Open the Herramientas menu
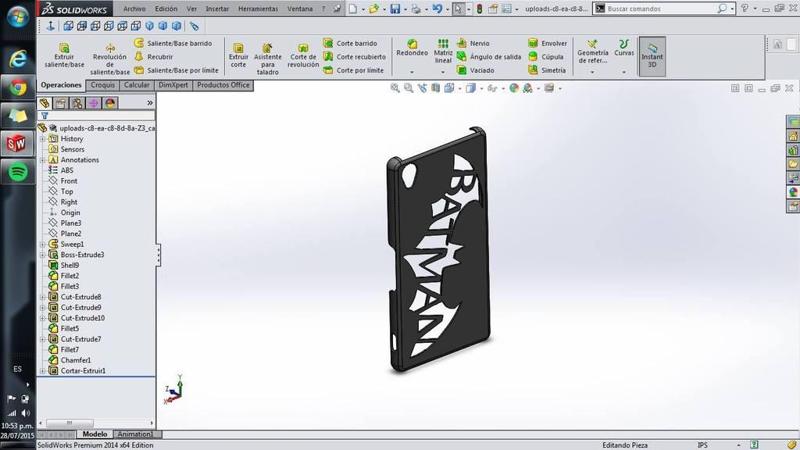The width and height of the screenshot is (800, 450). click(x=258, y=9)
